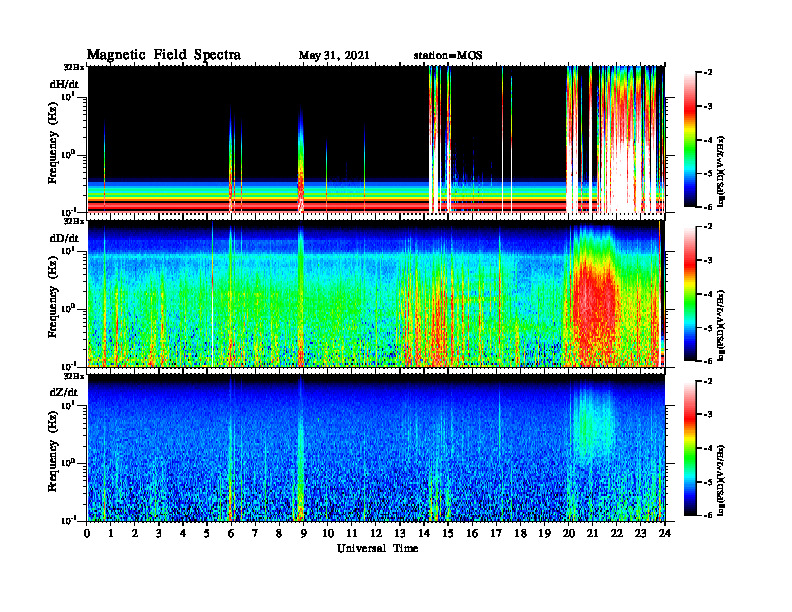
Task: Click hour 23 on the time axis
Action: pos(640,533)
